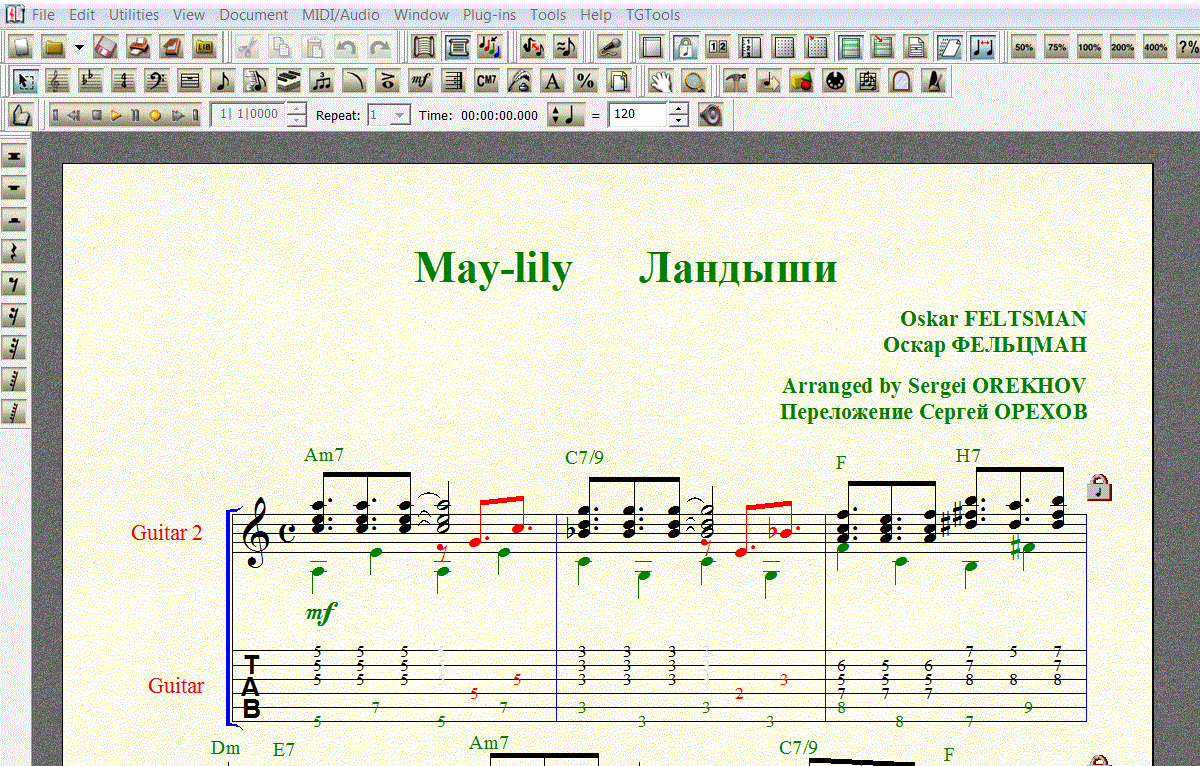Toggle the tilted page layout icon
Viewport: 1200px width, 766px height.
coord(950,47)
